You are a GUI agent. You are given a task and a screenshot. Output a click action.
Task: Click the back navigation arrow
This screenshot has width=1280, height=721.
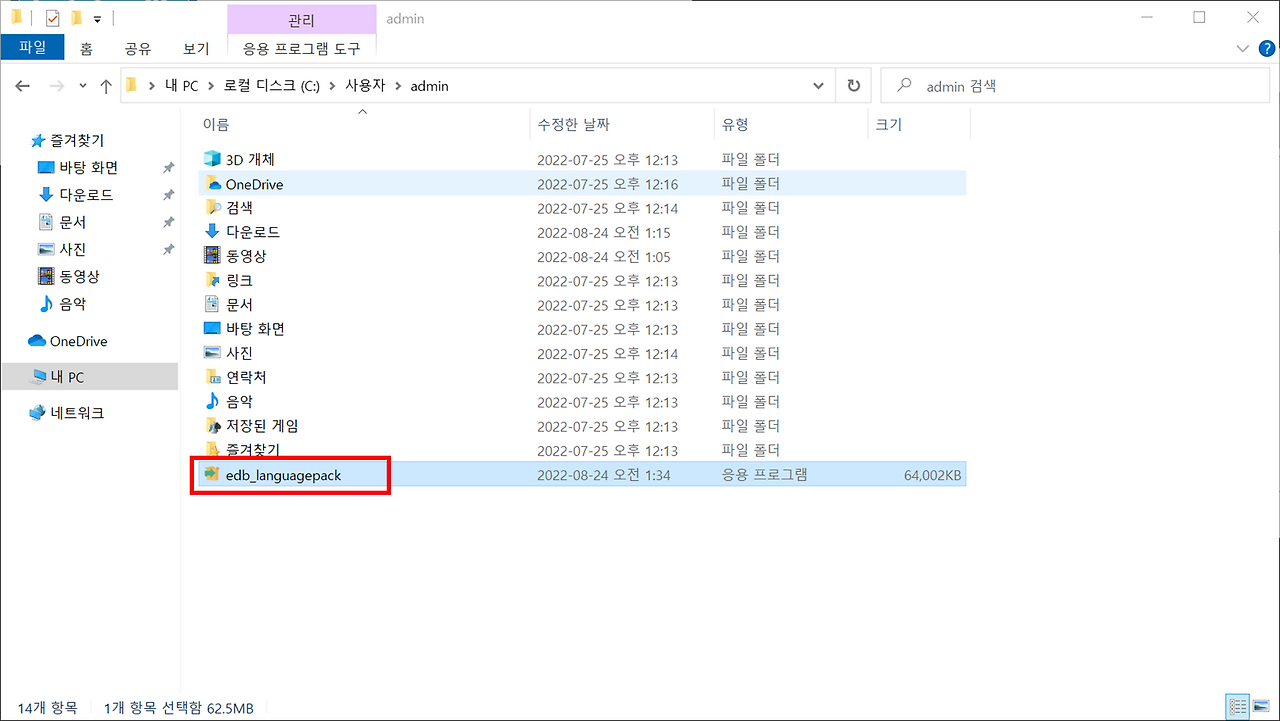(22, 86)
